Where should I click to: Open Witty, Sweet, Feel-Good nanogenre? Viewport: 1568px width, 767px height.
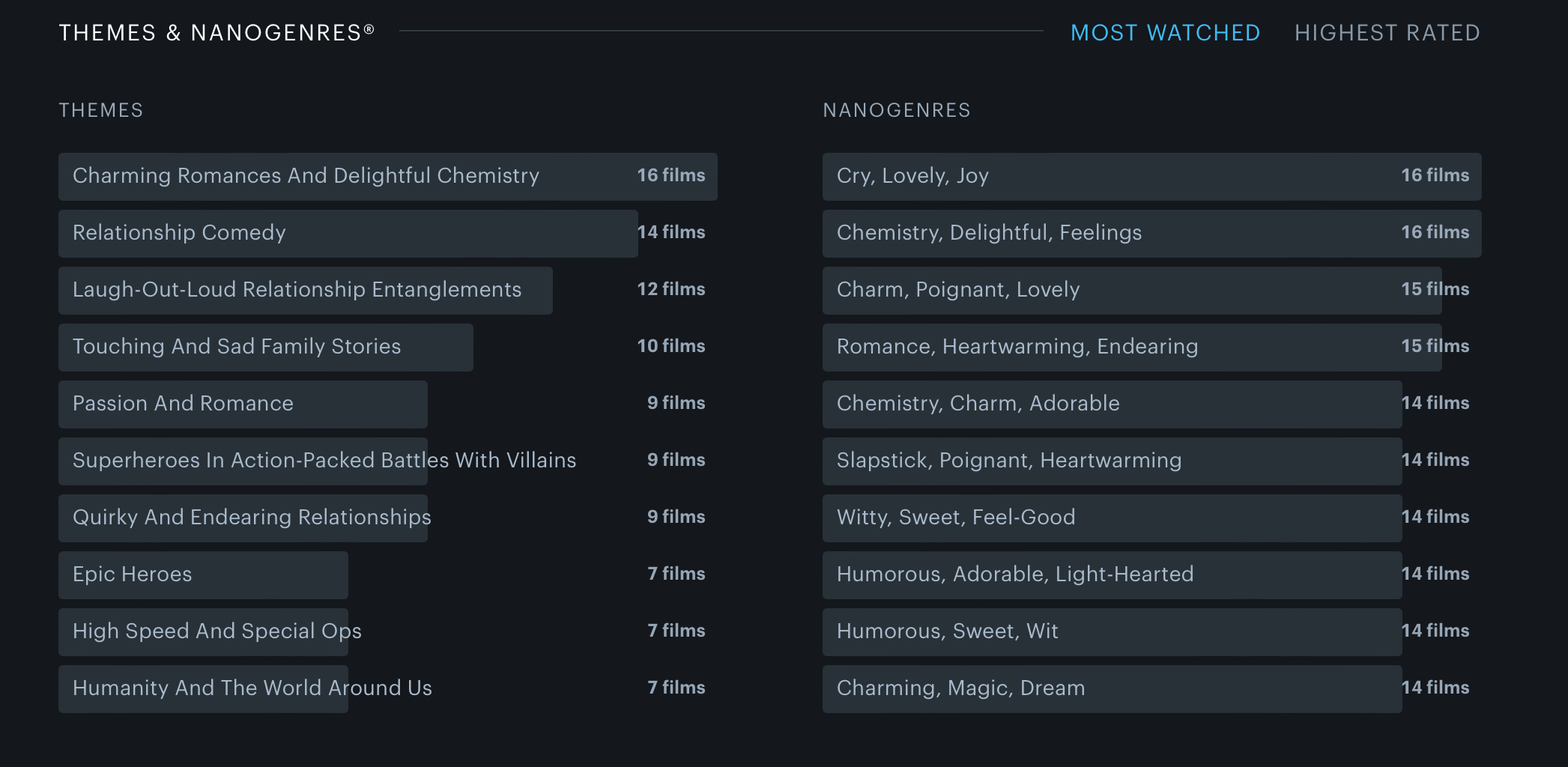956,518
